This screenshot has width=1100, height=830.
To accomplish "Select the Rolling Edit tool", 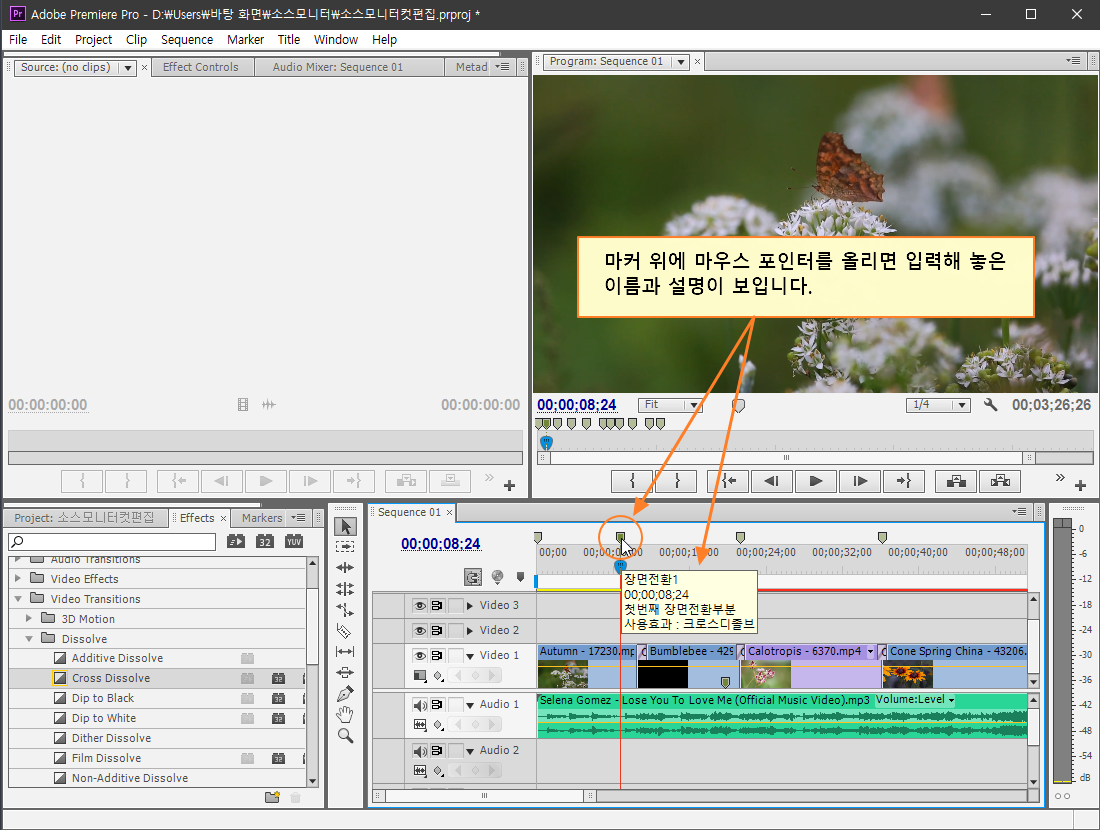I will click(x=345, y=589).
